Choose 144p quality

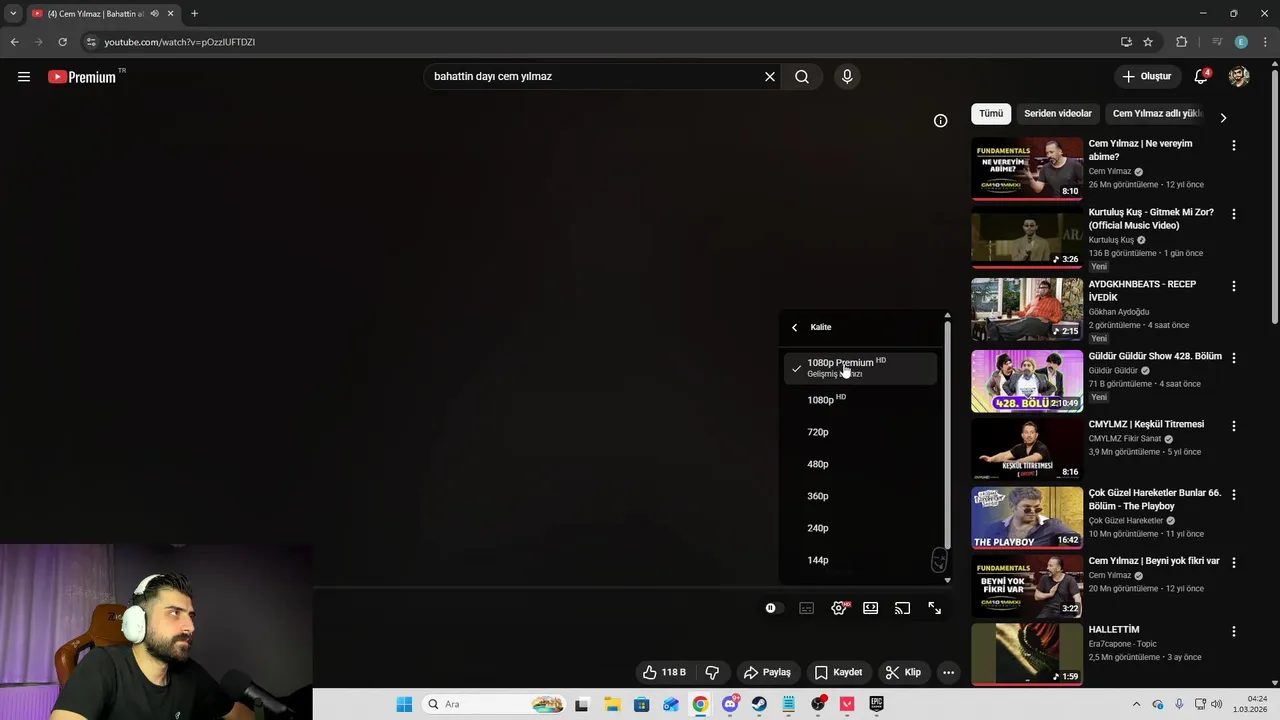point(861,560)
